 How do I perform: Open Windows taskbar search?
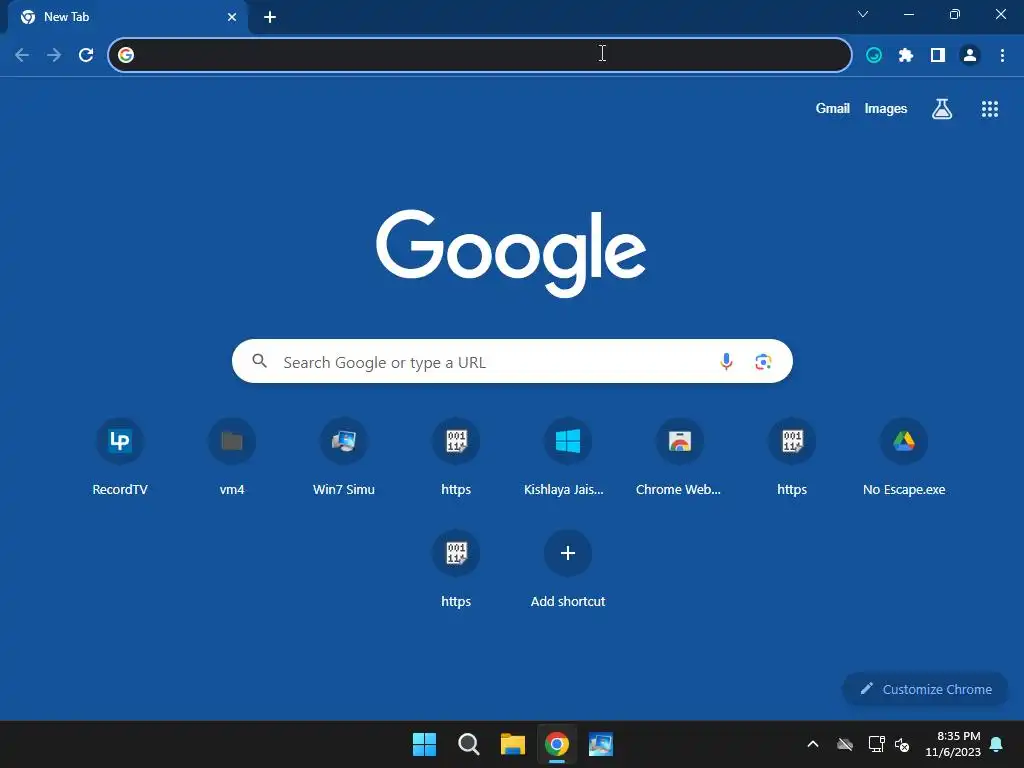point(468,744)
